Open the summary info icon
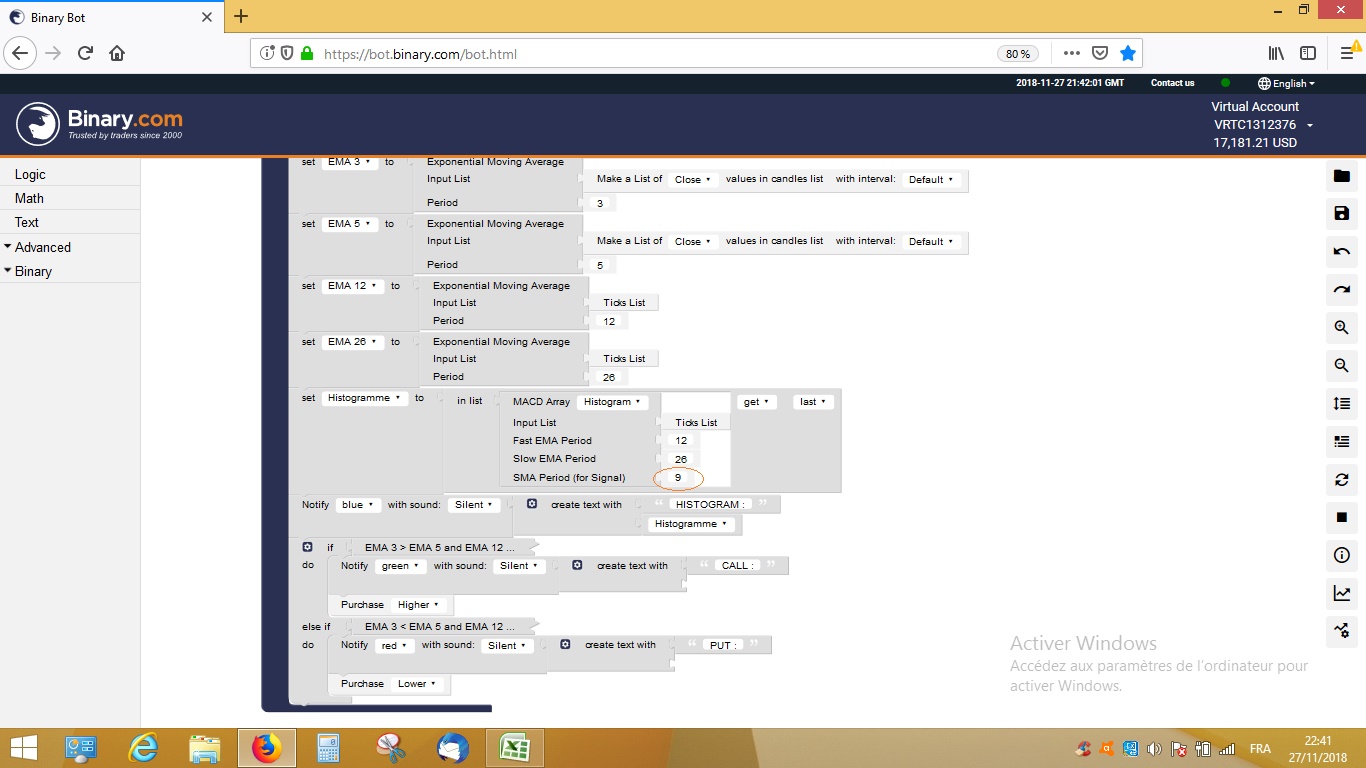This screenshot has width=1366, height=768. pos(1341,555)
